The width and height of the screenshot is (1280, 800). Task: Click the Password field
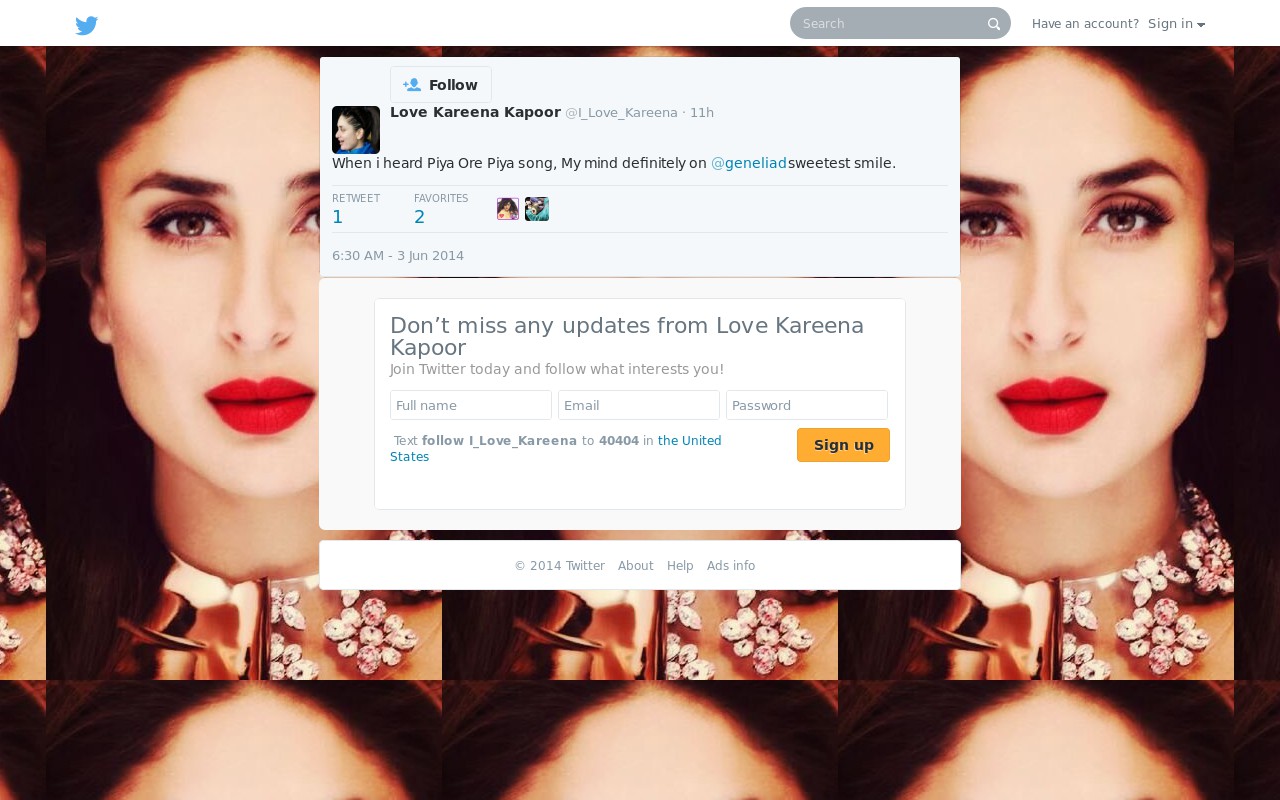807,405
